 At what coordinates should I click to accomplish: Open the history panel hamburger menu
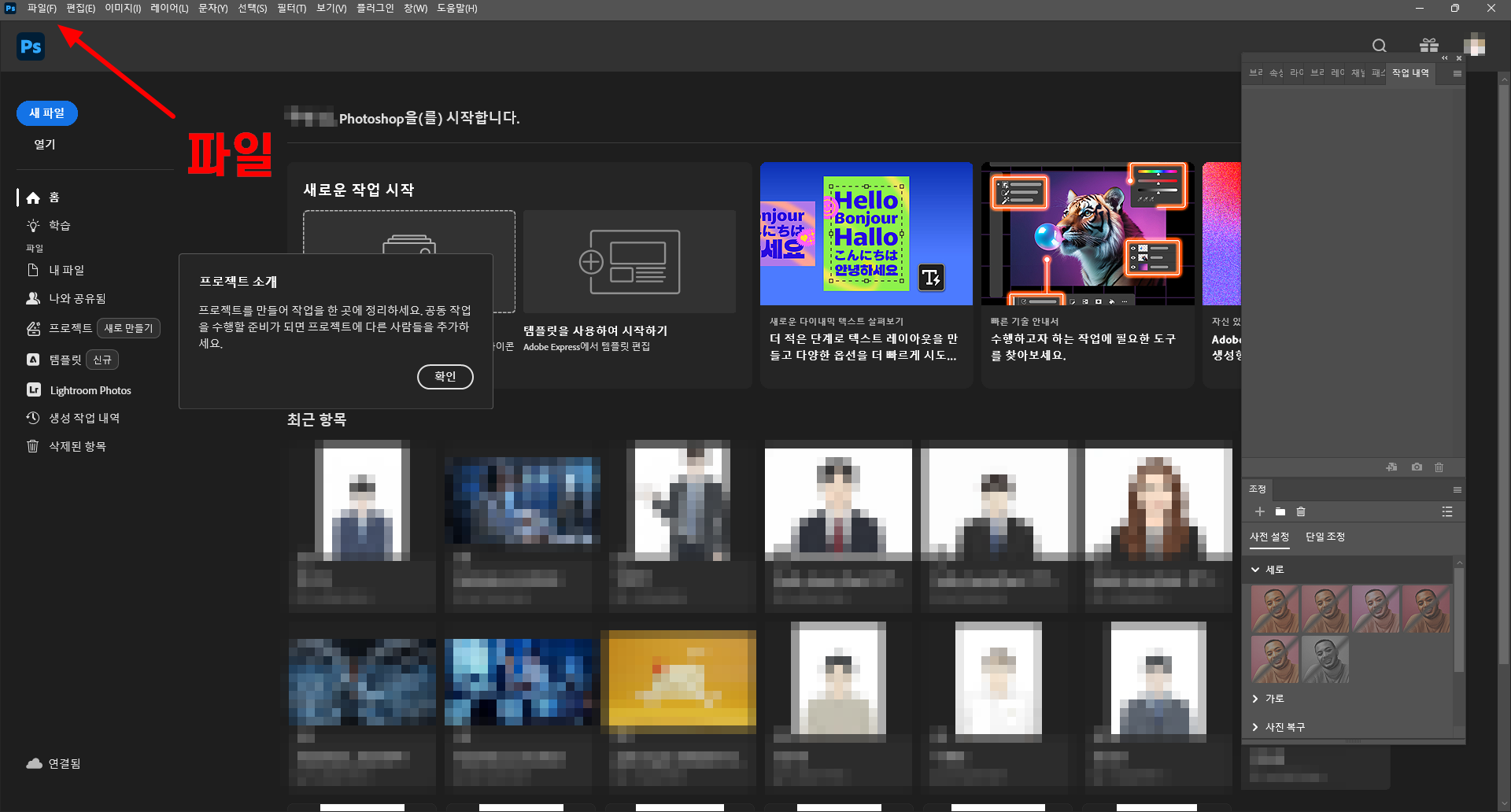(1457, 73)
